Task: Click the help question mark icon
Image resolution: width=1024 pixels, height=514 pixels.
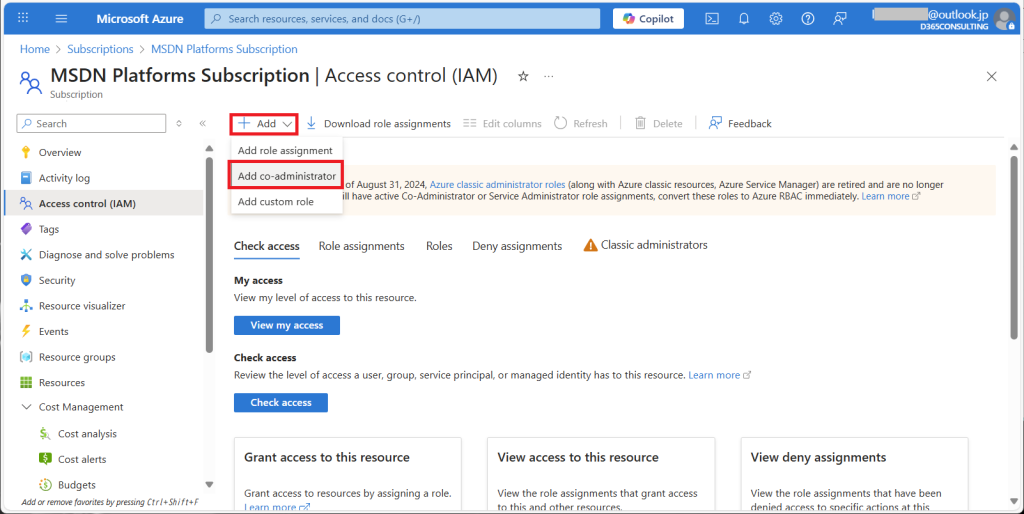Action: click(x=808, y=19)
